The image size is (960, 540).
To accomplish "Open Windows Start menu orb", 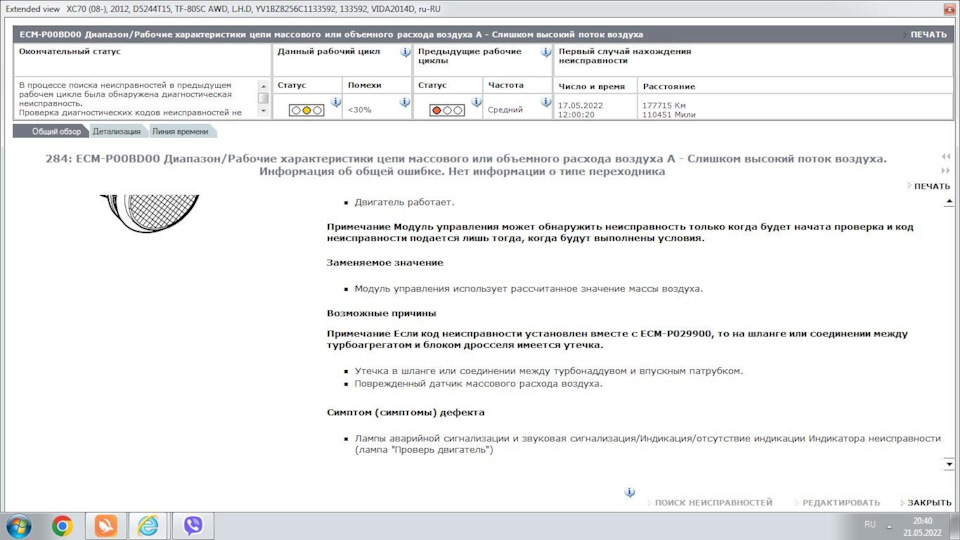I will [19, 526].
